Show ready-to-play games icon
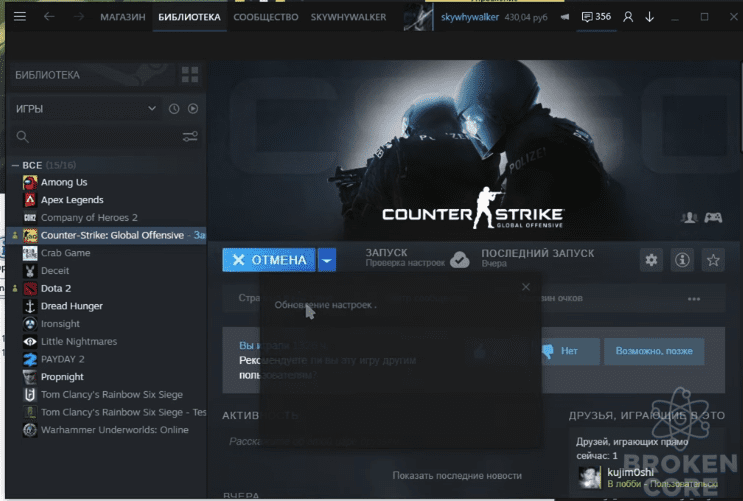Screen dimensions: 743x501 click(x=193, y=109)
